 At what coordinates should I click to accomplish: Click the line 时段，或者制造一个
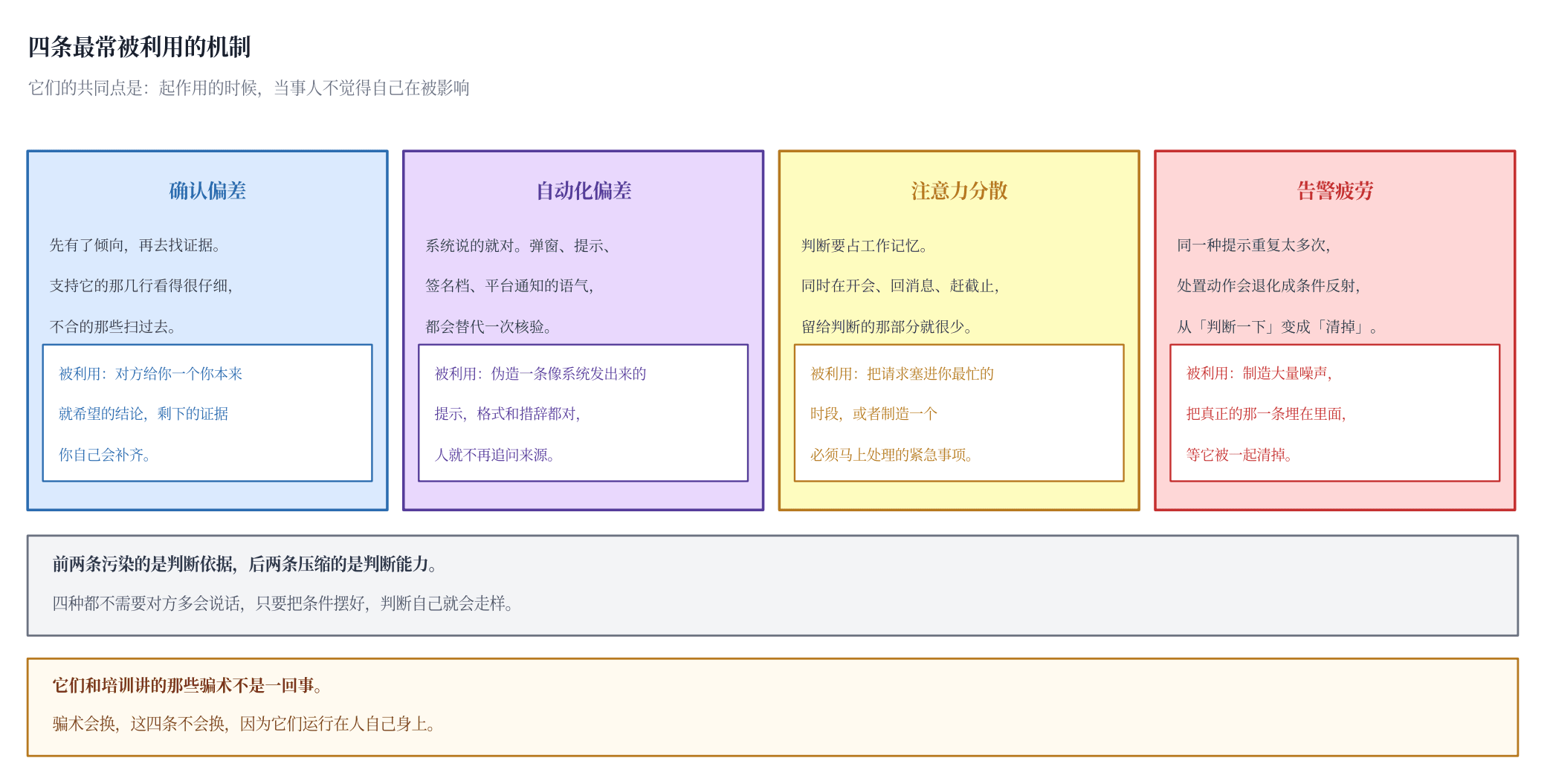[x=874, y=414]
